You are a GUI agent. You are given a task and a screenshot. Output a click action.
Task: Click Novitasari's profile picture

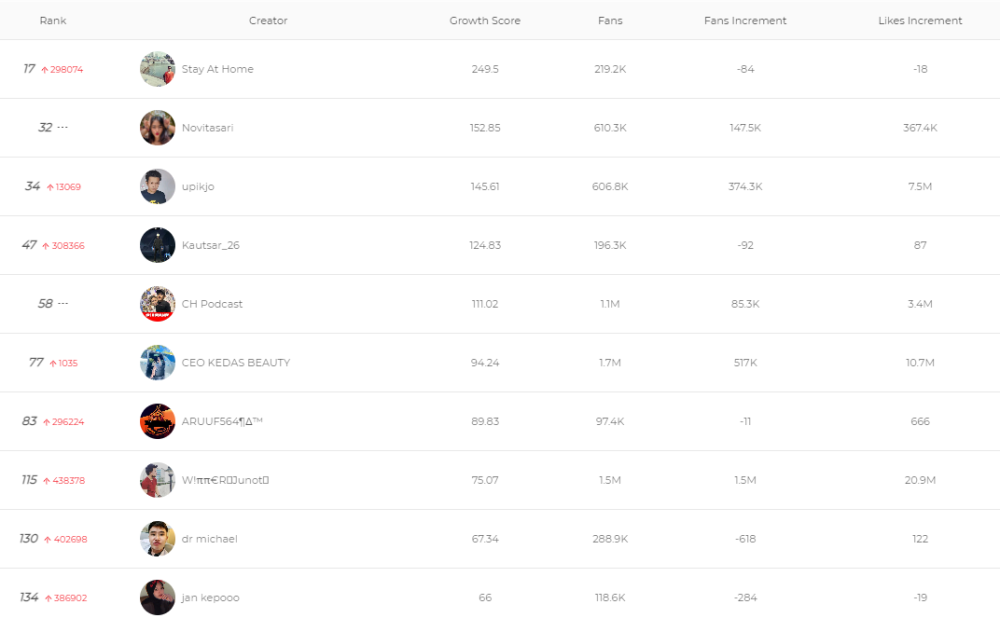point(158,128)
